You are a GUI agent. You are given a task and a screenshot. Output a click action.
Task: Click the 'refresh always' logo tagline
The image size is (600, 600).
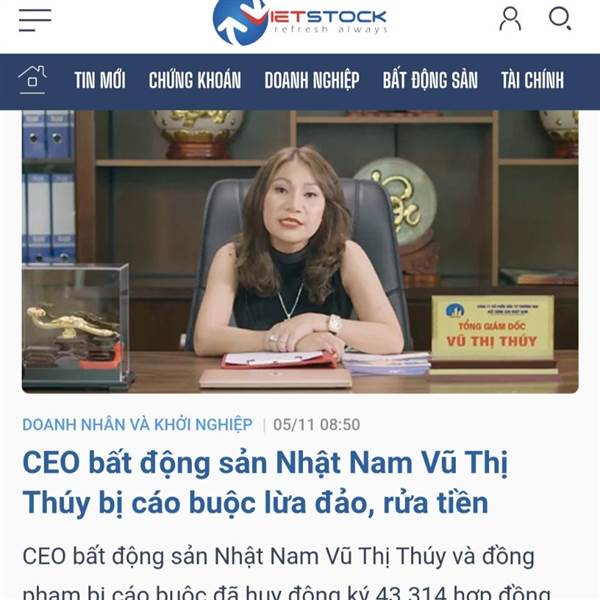[331, 30]
